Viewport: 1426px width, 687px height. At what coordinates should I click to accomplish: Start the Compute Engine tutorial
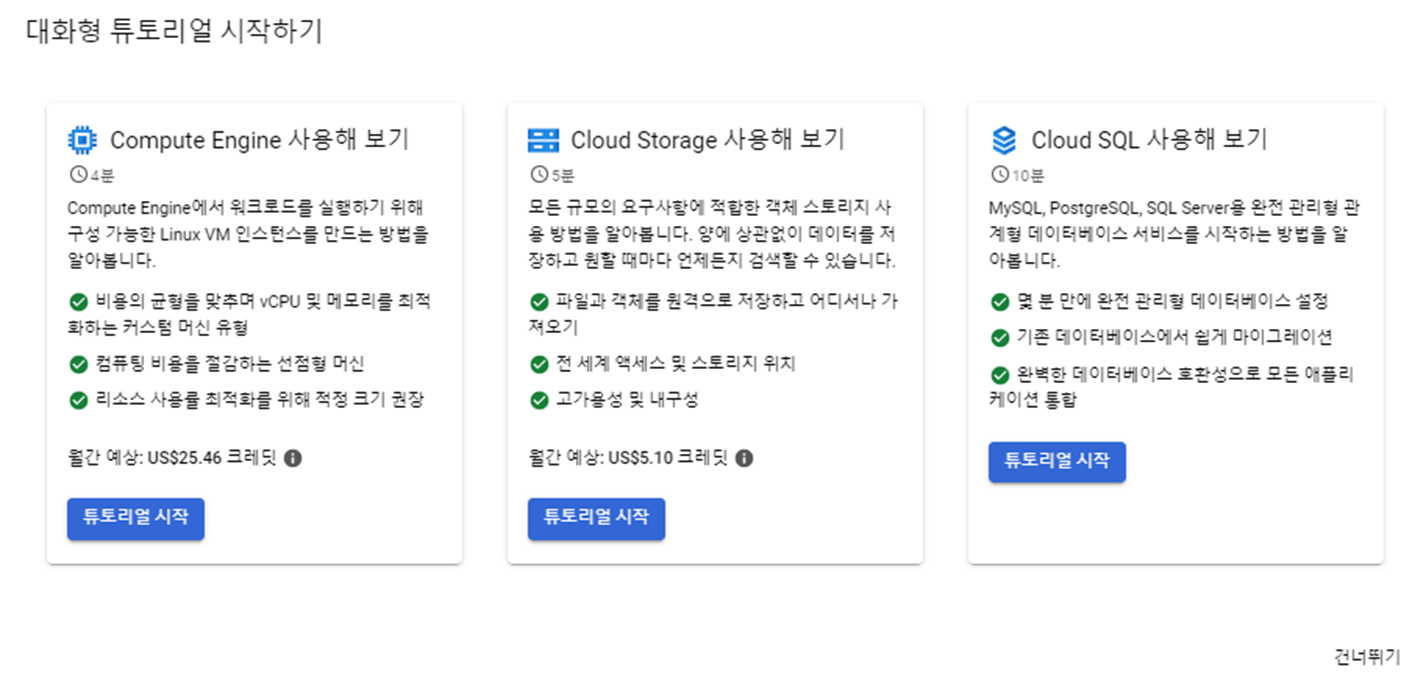(136, 518)
